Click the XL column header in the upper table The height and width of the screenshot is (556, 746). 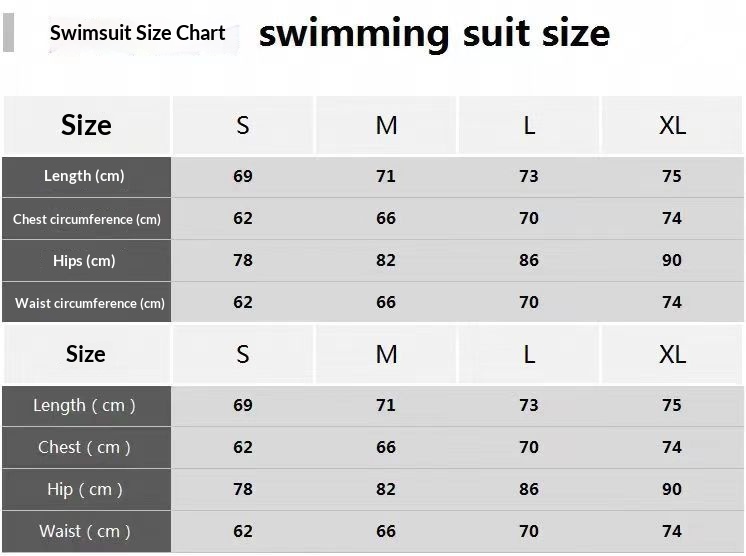pos(672,125)
